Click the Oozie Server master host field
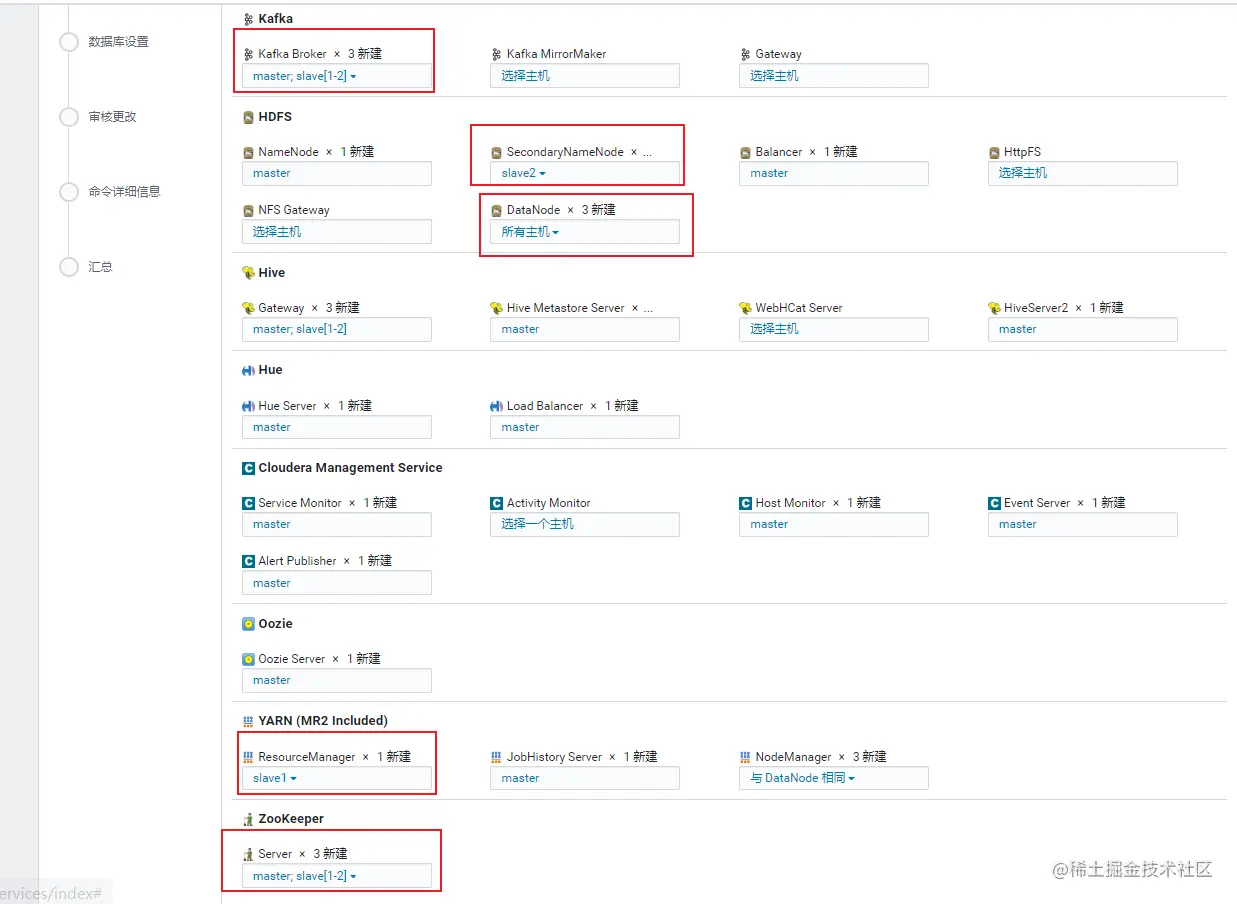This screenshot has height=904, width=1237. 337,680
